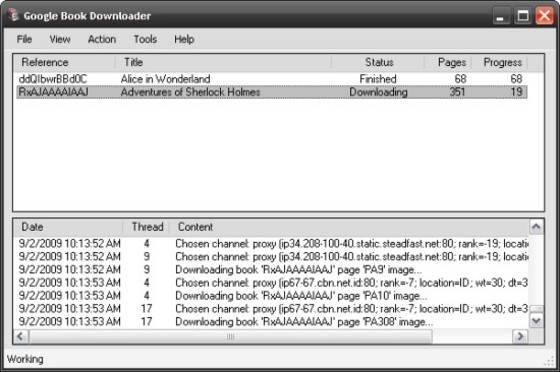Close the Google Book Downloader window
This screenshot has width=560, height=372.
(x=544, y=16)
